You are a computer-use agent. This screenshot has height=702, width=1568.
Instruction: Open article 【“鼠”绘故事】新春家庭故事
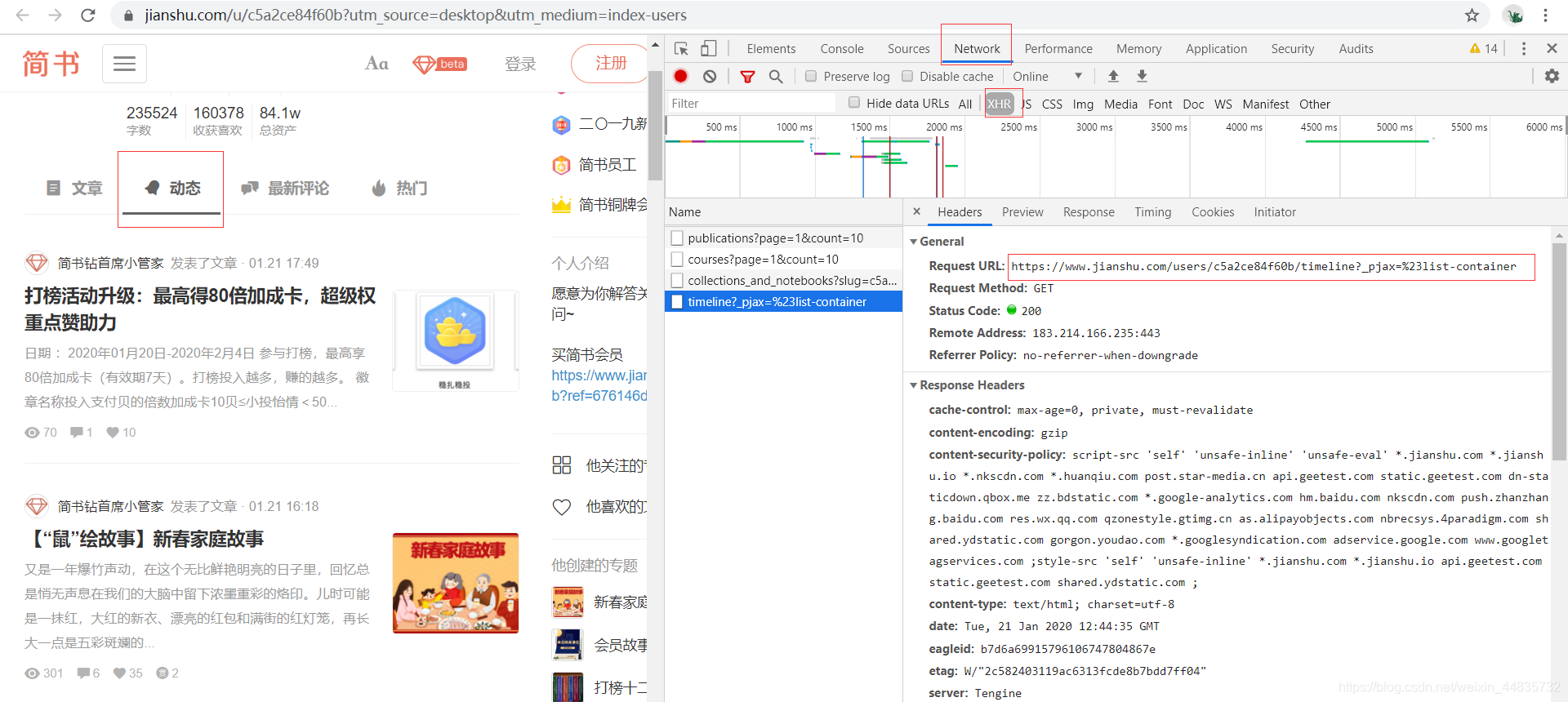tap(145, 539)
